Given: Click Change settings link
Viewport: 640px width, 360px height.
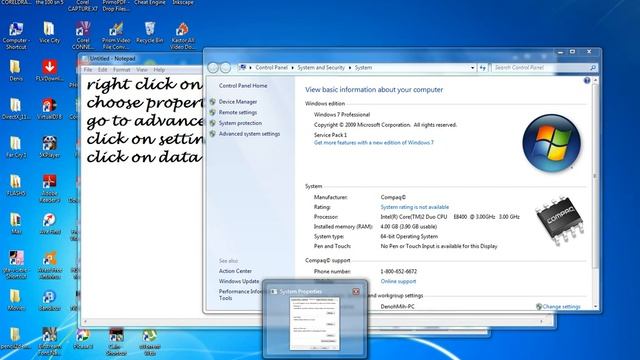Looking at the screenshot, I should click(561, 307).
